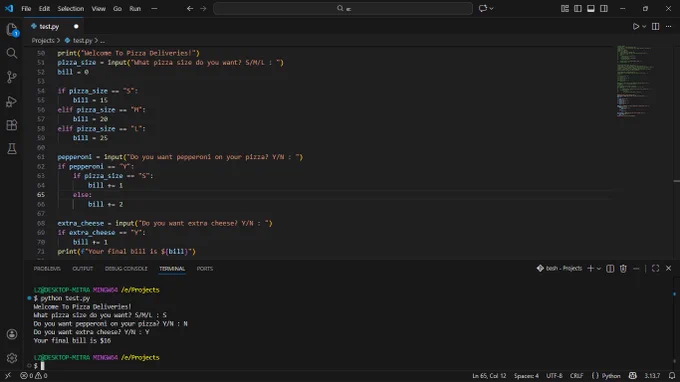Open the View menu

click(98, 8)
